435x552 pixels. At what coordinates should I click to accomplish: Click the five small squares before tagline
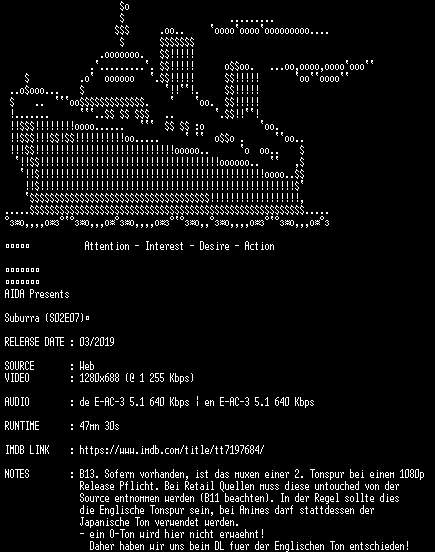17,246
